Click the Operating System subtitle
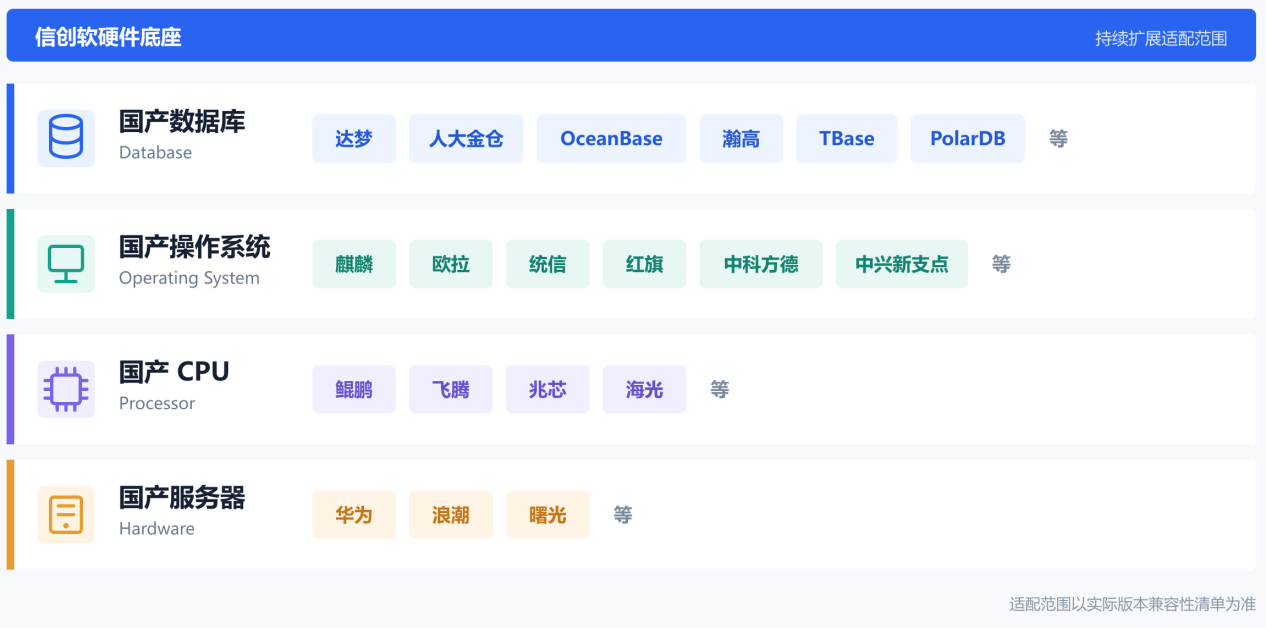The width and height of the screenshot is (1266, 628). pyautogui.click(x=189, y=278)
